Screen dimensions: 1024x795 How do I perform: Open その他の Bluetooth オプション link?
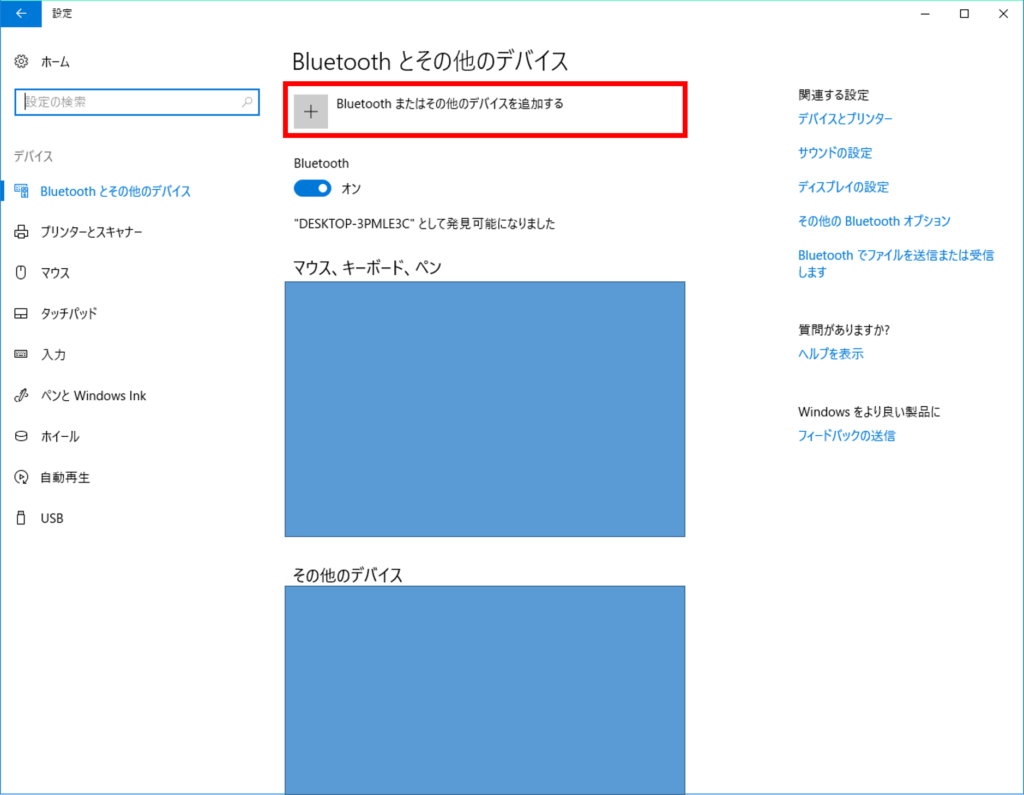click(x=874, y=221)
